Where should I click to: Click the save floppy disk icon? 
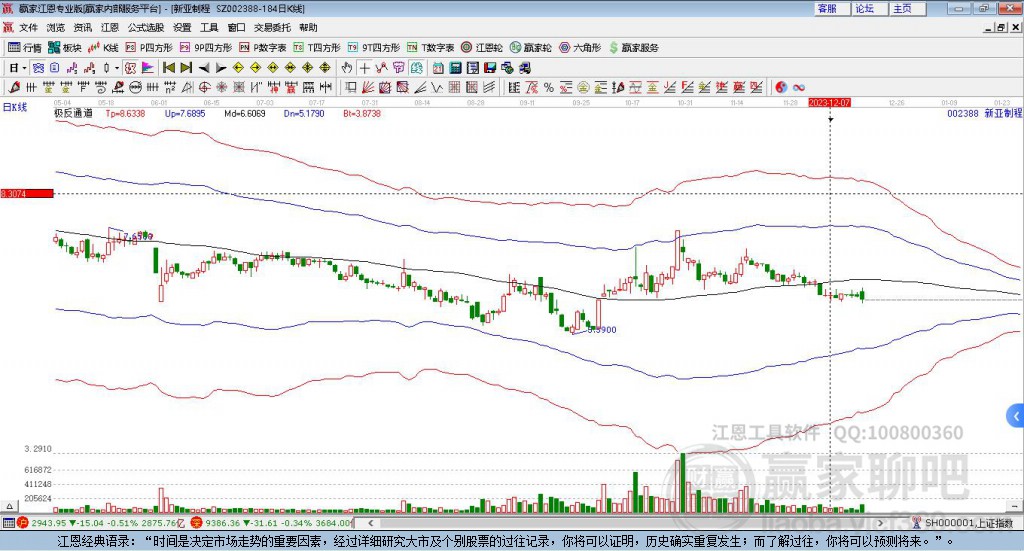pos(490,68)
